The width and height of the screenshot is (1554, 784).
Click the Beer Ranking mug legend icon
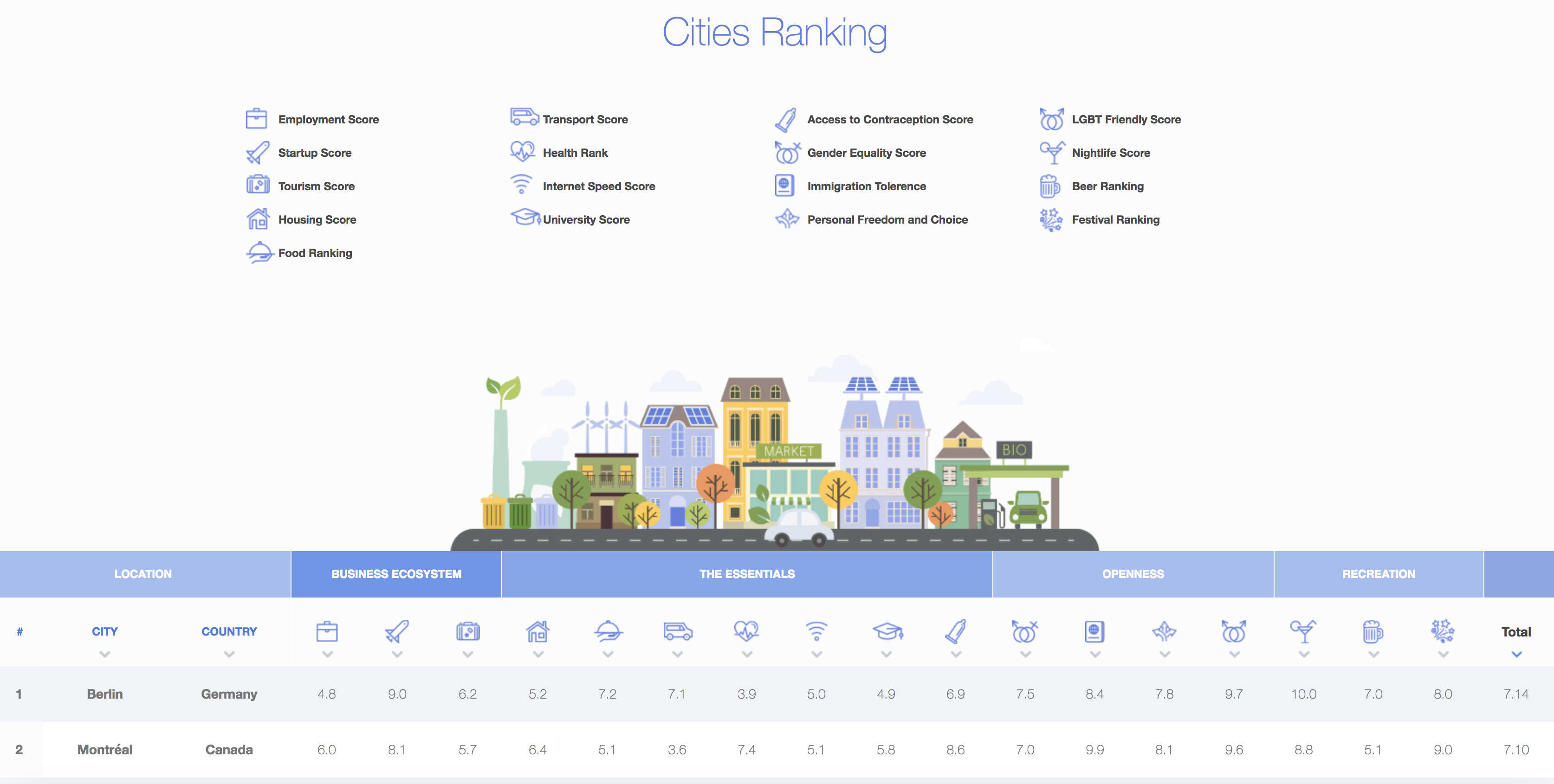(x=1049, y=186)
